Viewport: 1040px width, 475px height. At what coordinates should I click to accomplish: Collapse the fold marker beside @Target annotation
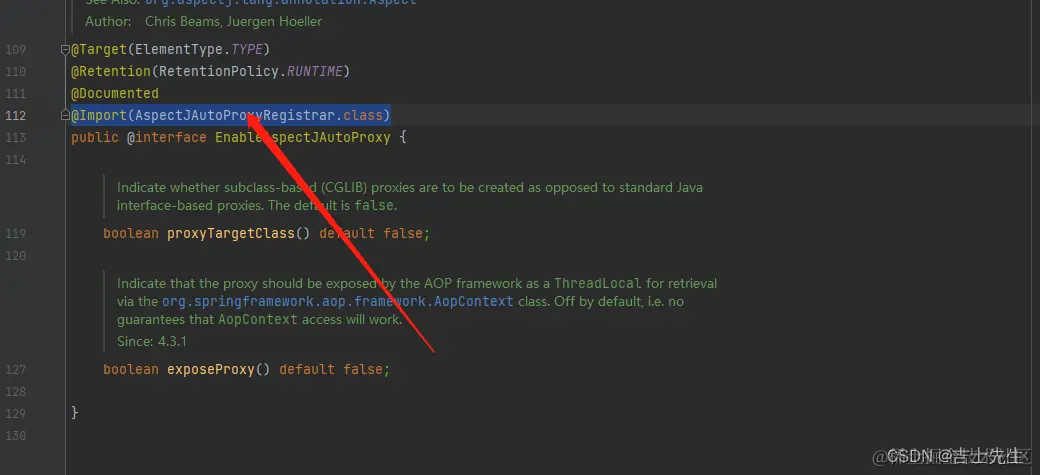[65, 50]
